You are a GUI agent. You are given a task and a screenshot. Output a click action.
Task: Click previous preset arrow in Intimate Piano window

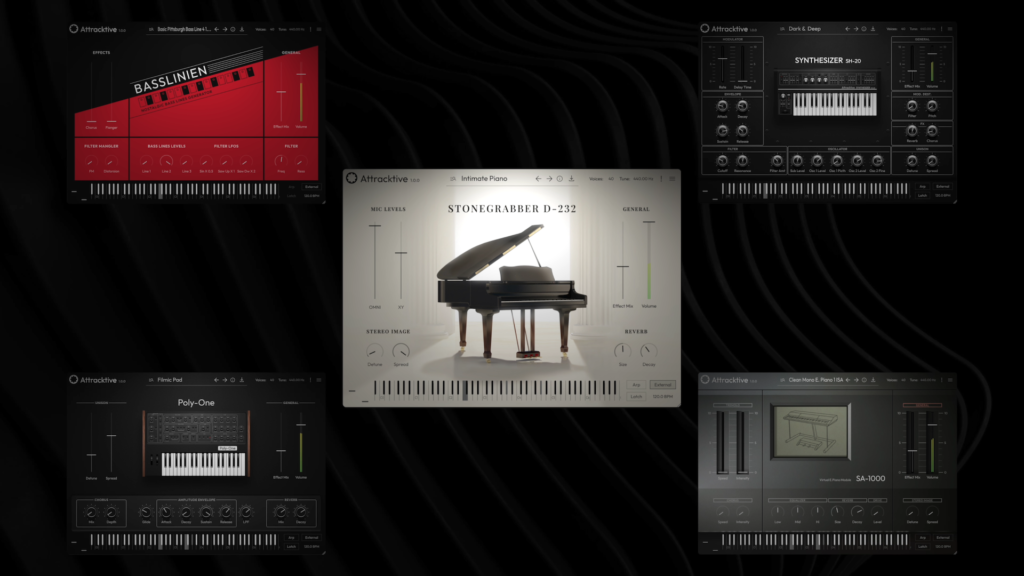(538, 179)
